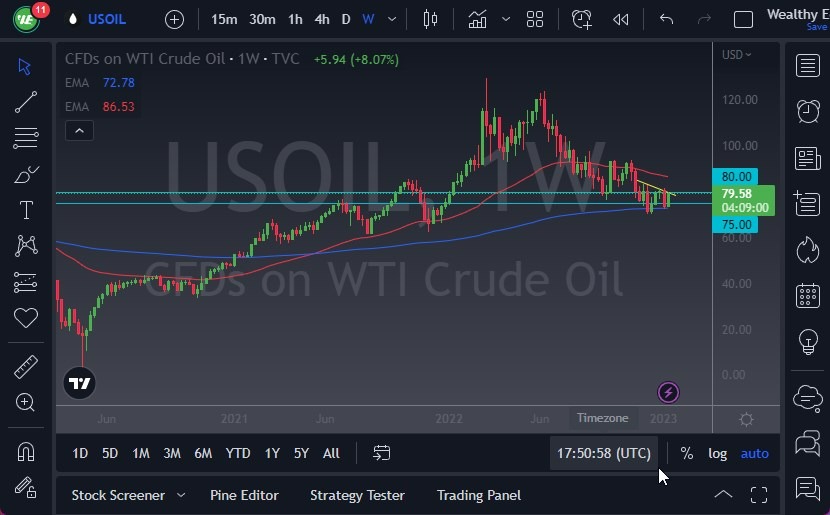
Task: Open the watchlist panel
Action: [808, 66]
